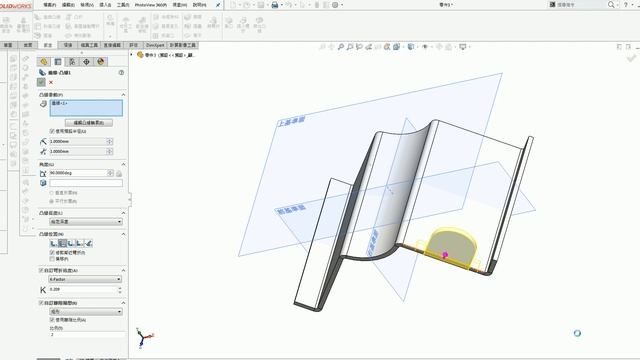Click the gap distance spinner arrows
Screen dimensions: 640x360
click(110, 151)
